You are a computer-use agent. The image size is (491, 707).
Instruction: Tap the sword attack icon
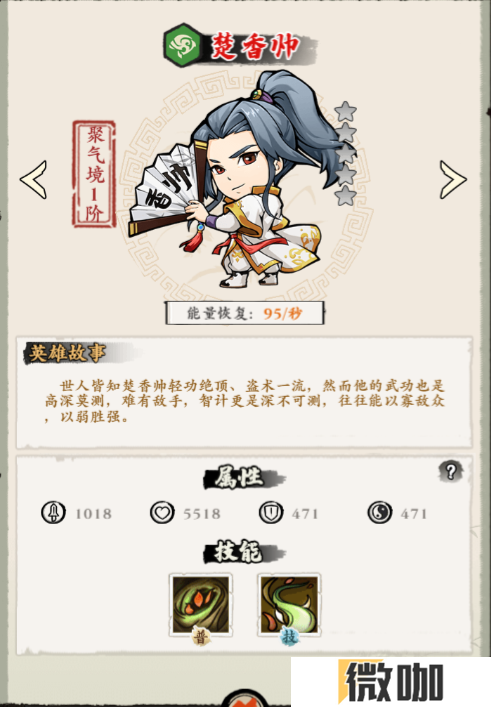pyautogui.click(x=53, y=513)
